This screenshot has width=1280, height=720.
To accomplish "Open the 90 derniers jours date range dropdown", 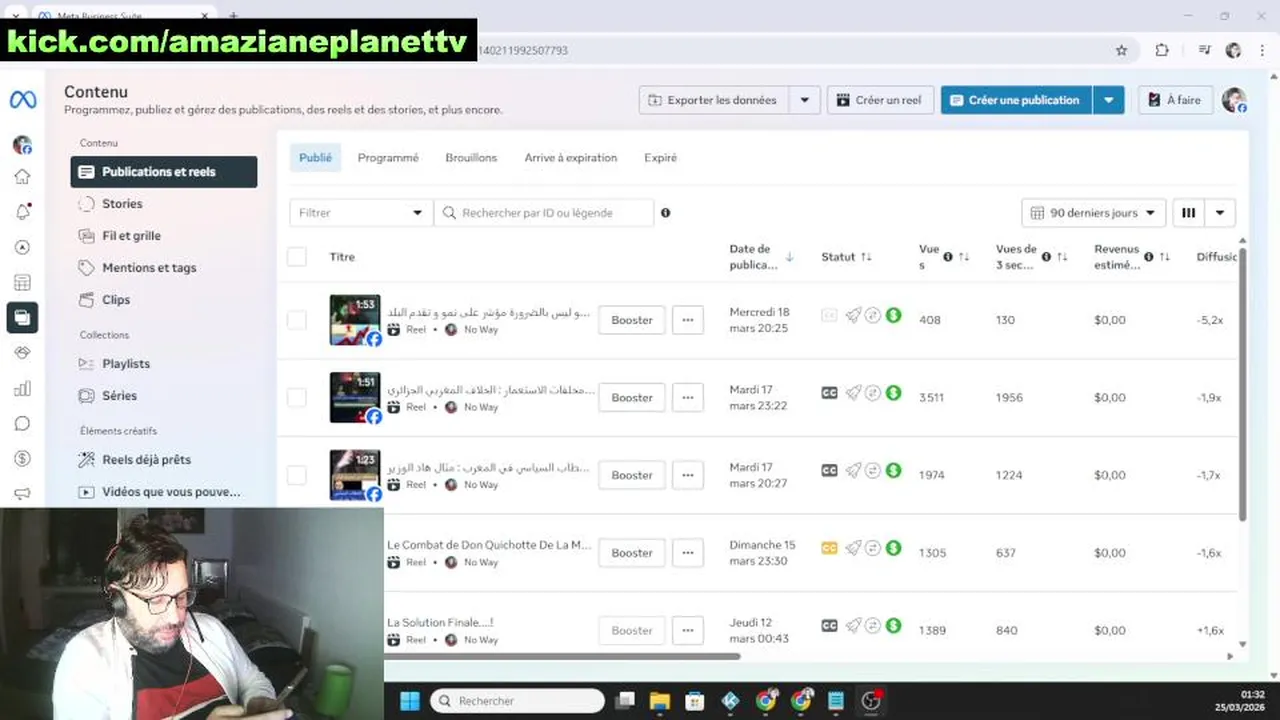I will (x=1094, y=213).
